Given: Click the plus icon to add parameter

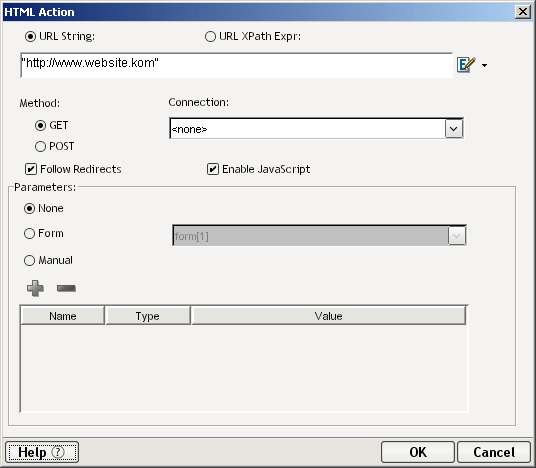Looking at the screenshot, I should (35, 288).
